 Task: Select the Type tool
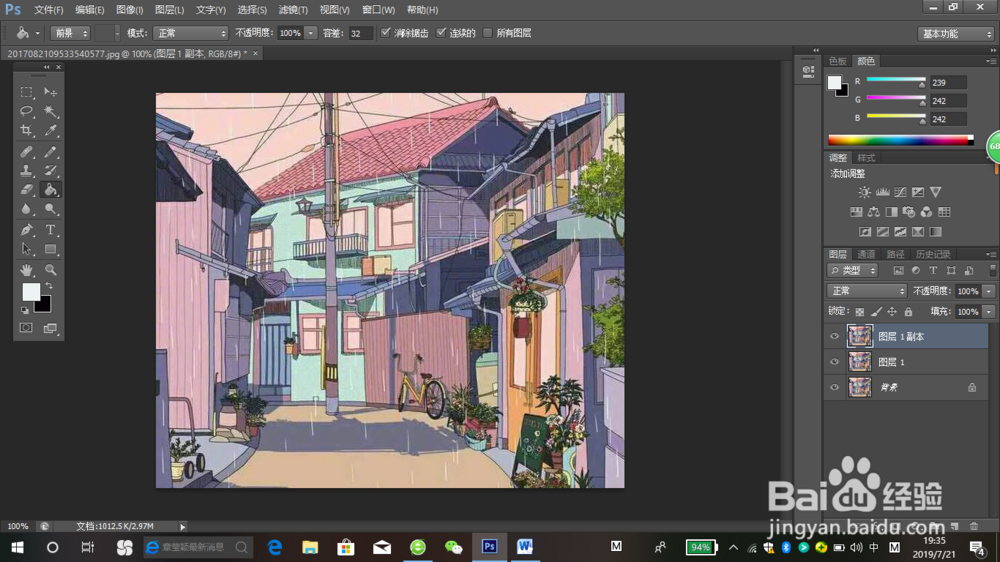coord(50,230)
